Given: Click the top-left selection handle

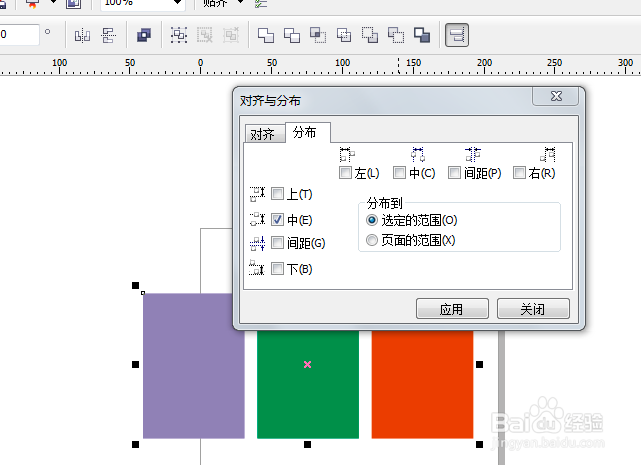Looking at the screenshot, I should click(135, 285).
